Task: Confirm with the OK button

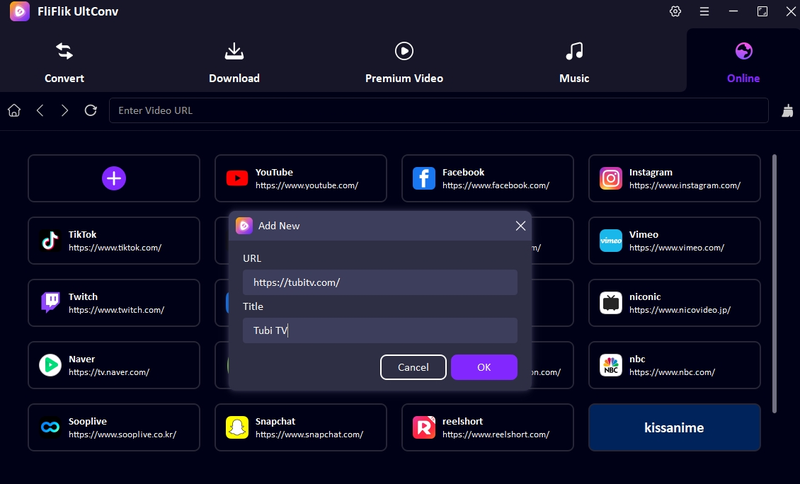Action: pyautogui.click(x=484, y=367)
